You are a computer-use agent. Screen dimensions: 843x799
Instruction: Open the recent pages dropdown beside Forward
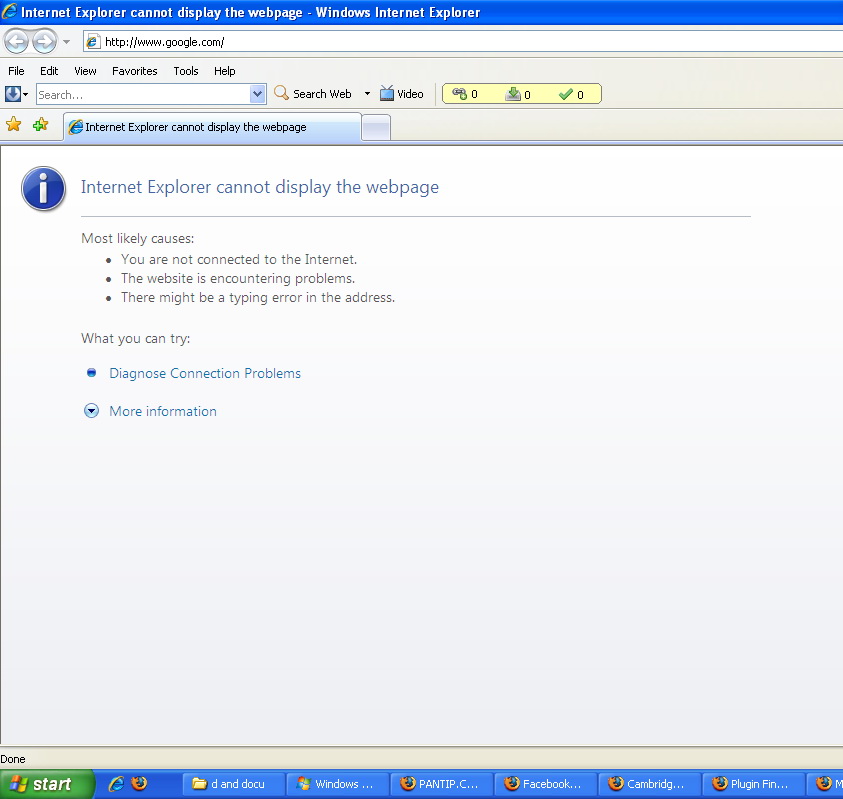(66, 41)
